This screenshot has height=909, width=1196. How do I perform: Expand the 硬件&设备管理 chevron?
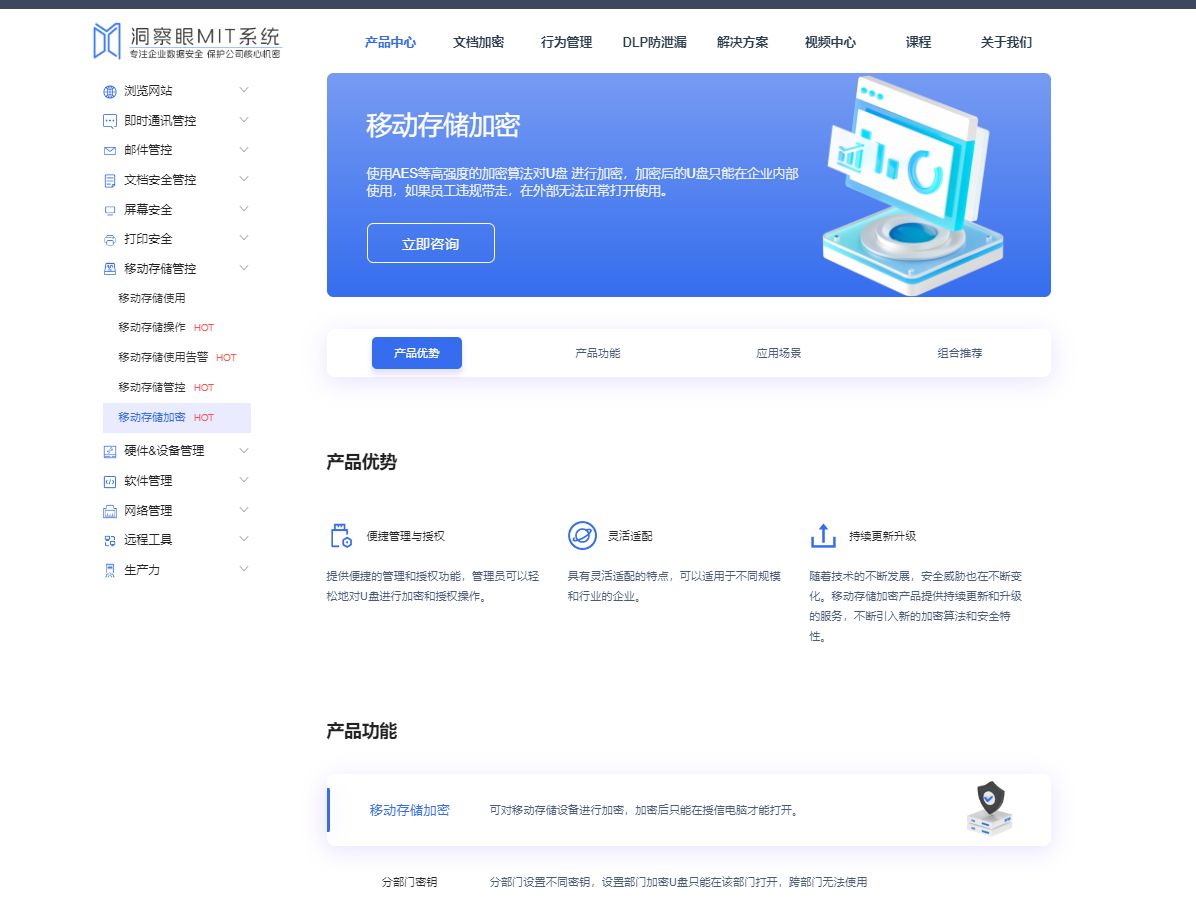tap(244, 450)
